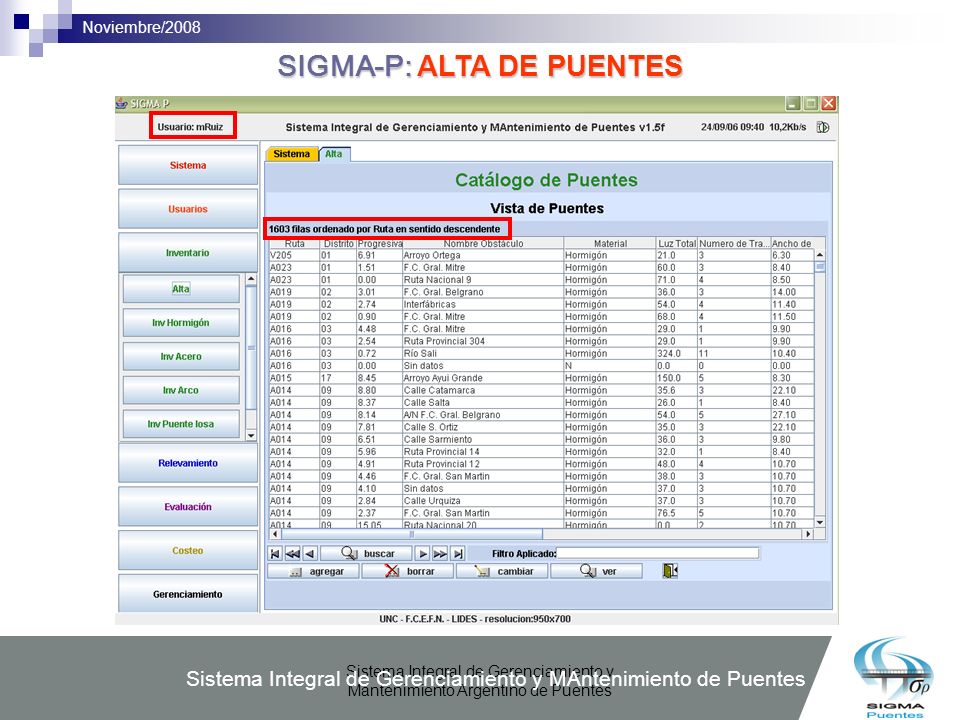
Task: Click the Filtro Aplicado field
Action: tap(658, 553)
